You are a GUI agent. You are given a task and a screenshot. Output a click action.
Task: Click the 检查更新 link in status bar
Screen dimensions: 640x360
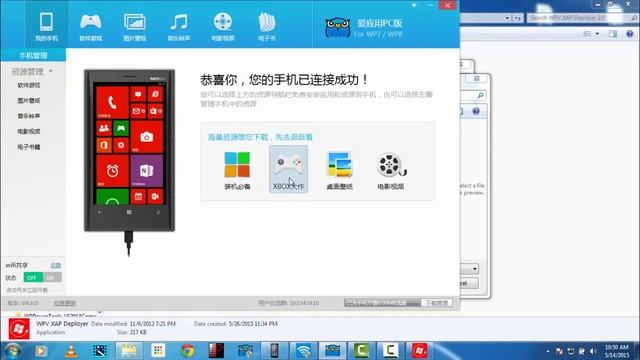tap(65, 303)
